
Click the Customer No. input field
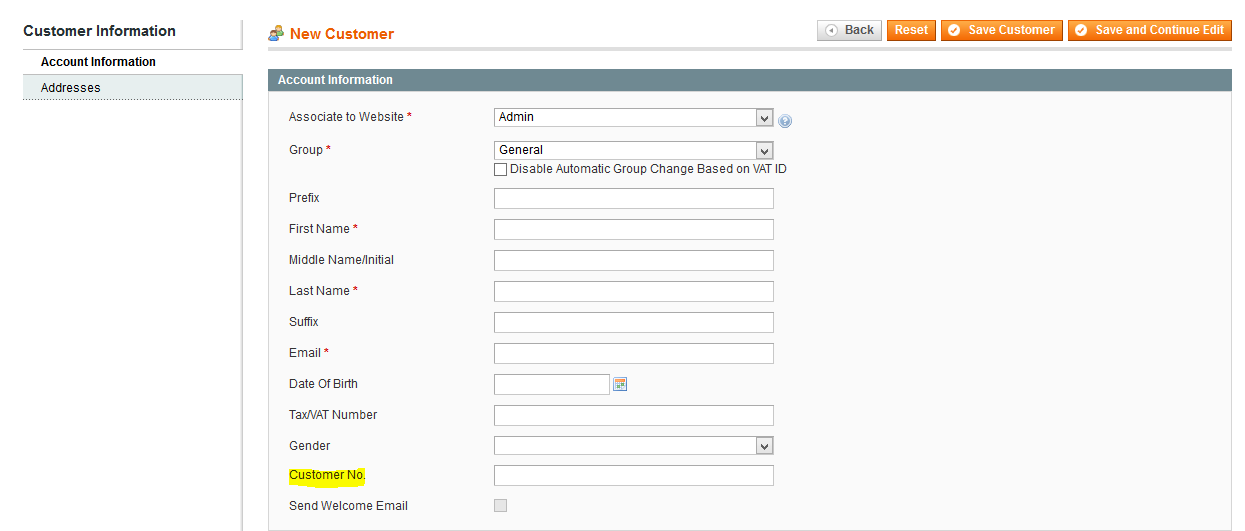pyautogui.click(x=634, y=476)
